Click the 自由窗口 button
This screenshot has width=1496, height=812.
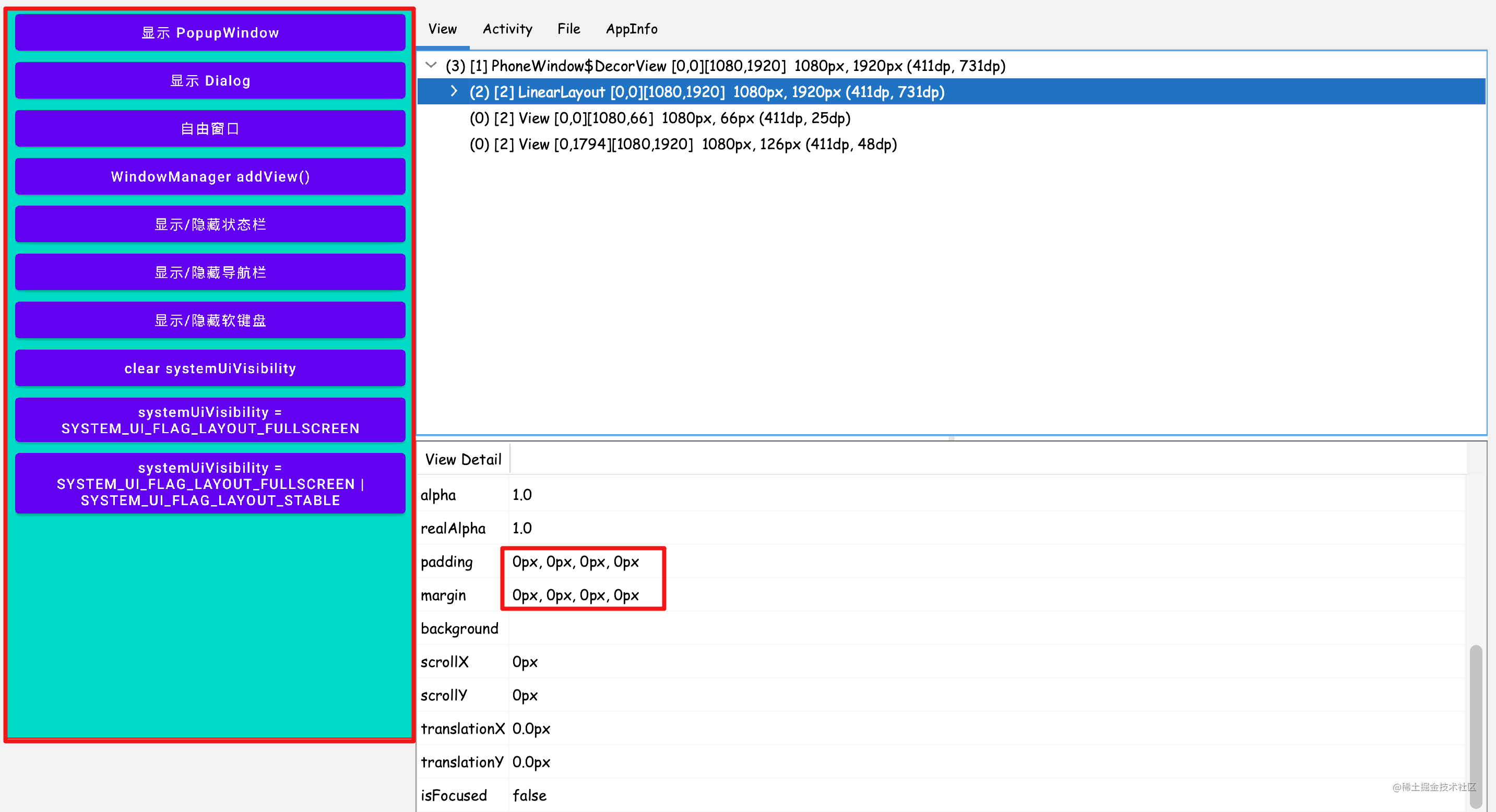click(x=210, y=128)
